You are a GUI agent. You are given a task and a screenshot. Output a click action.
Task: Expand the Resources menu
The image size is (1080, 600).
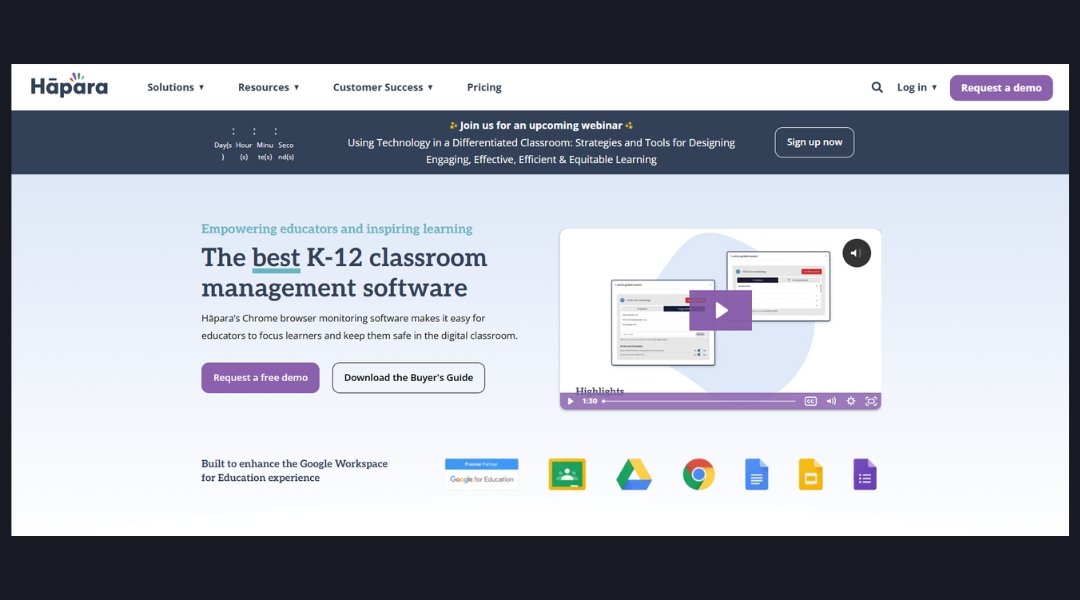[x=269, y=87]
